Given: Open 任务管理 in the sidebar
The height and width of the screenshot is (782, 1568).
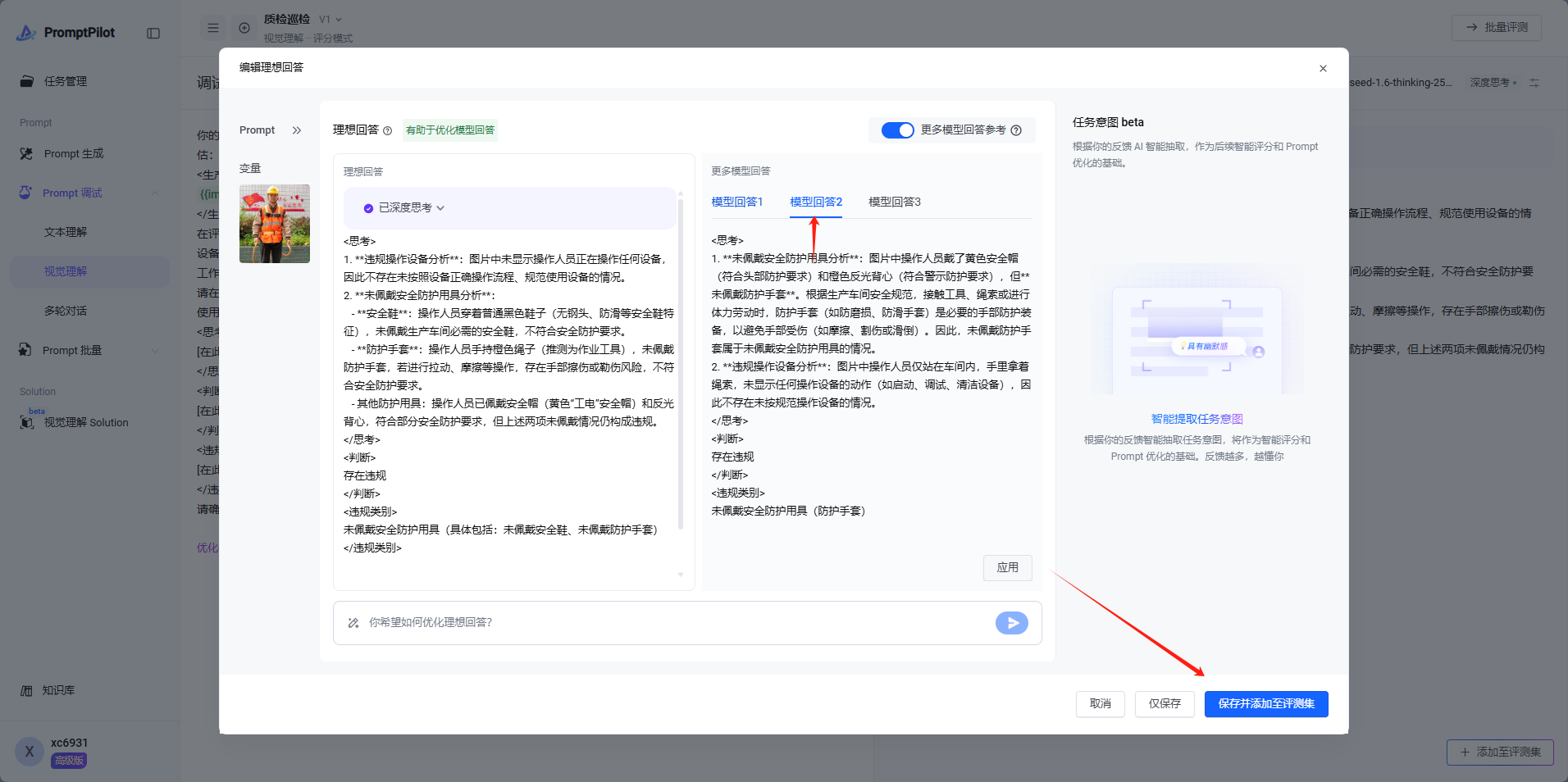Looking at the screenshot, I should click(x=90, y=81).
